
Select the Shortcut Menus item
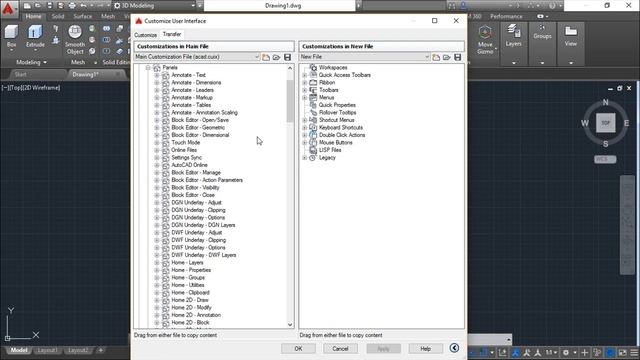click(x=337, y=120)
